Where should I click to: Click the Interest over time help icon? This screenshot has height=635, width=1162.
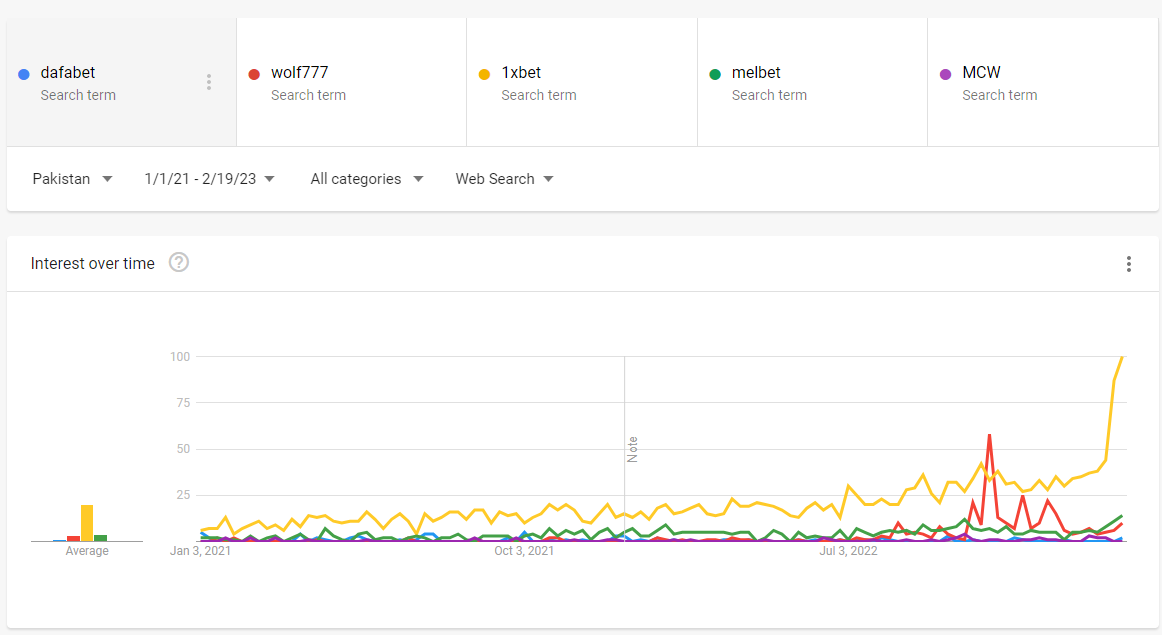pos(179,263)
